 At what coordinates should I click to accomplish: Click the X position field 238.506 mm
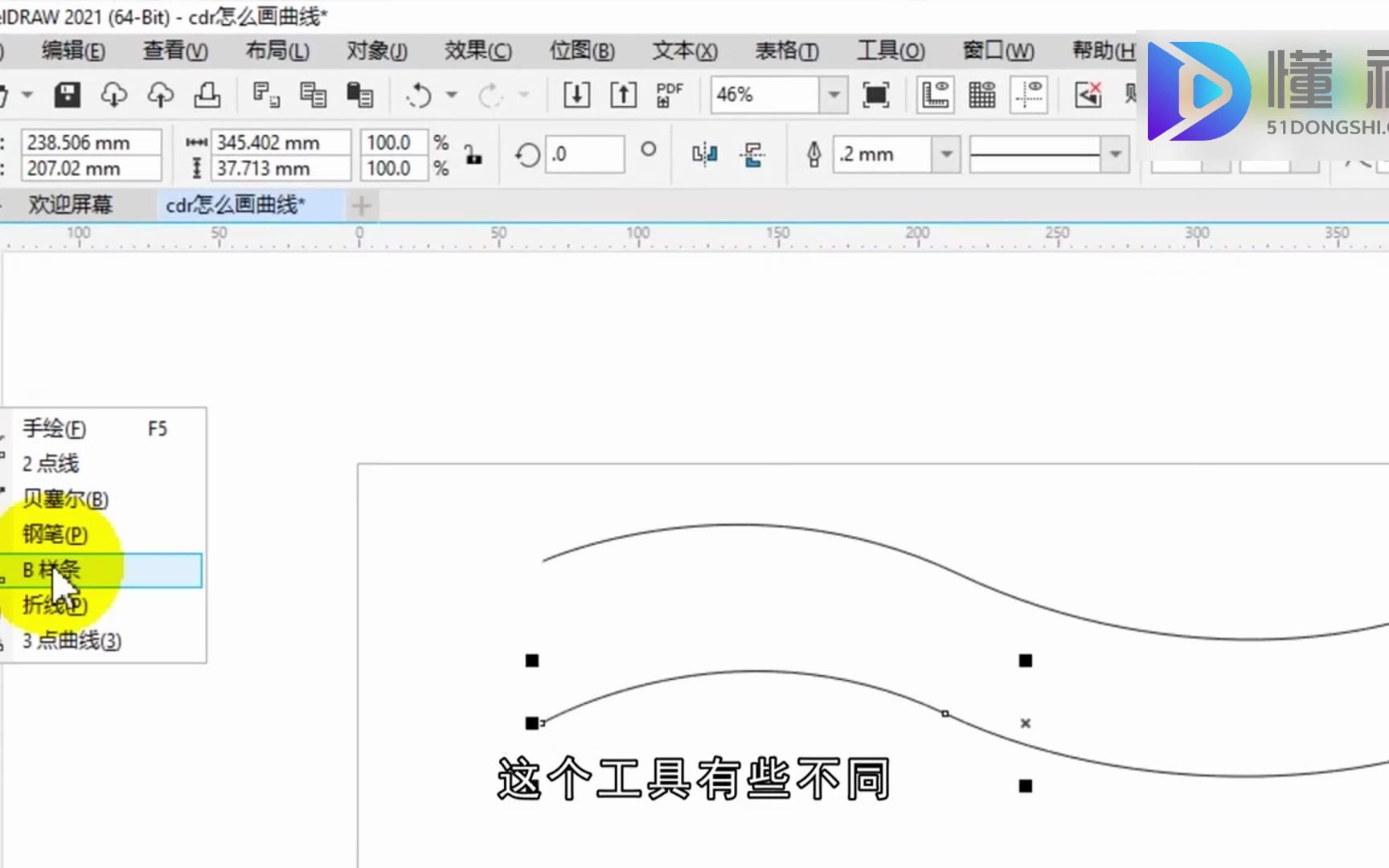pos(91,142)
